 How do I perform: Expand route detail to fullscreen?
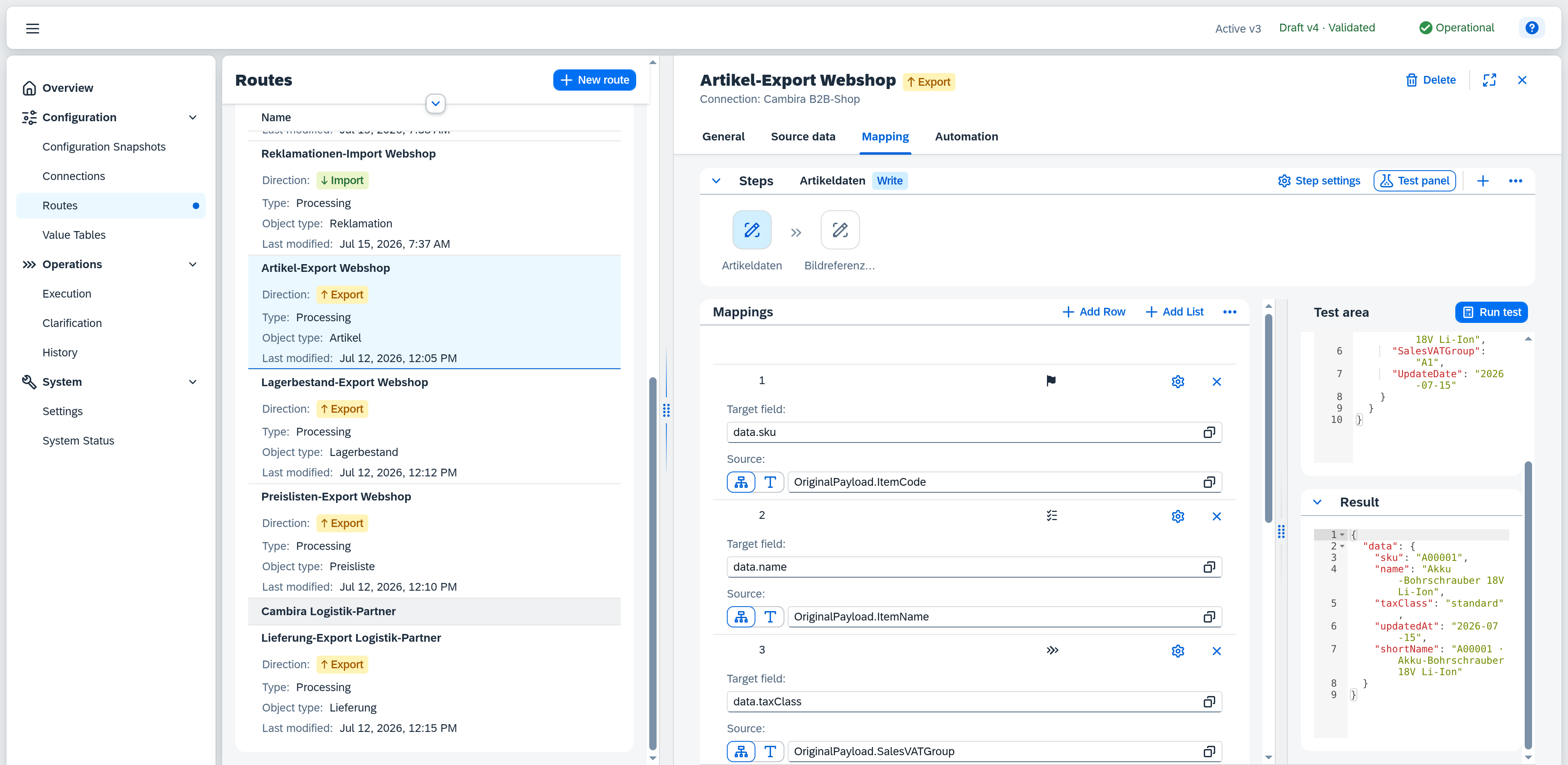tap(1489, 80)
